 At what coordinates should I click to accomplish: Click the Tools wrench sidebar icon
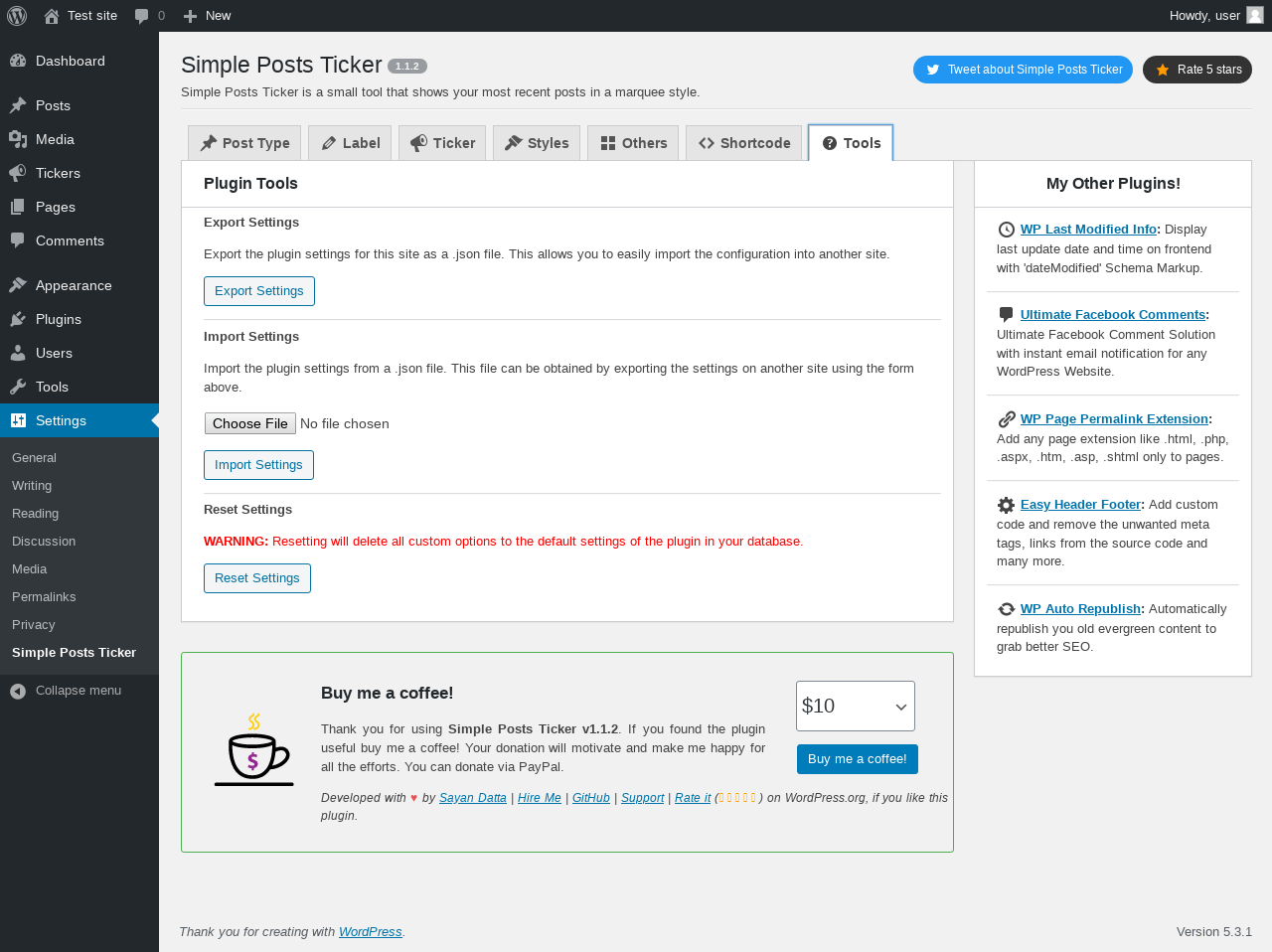(x=18, y=387)
